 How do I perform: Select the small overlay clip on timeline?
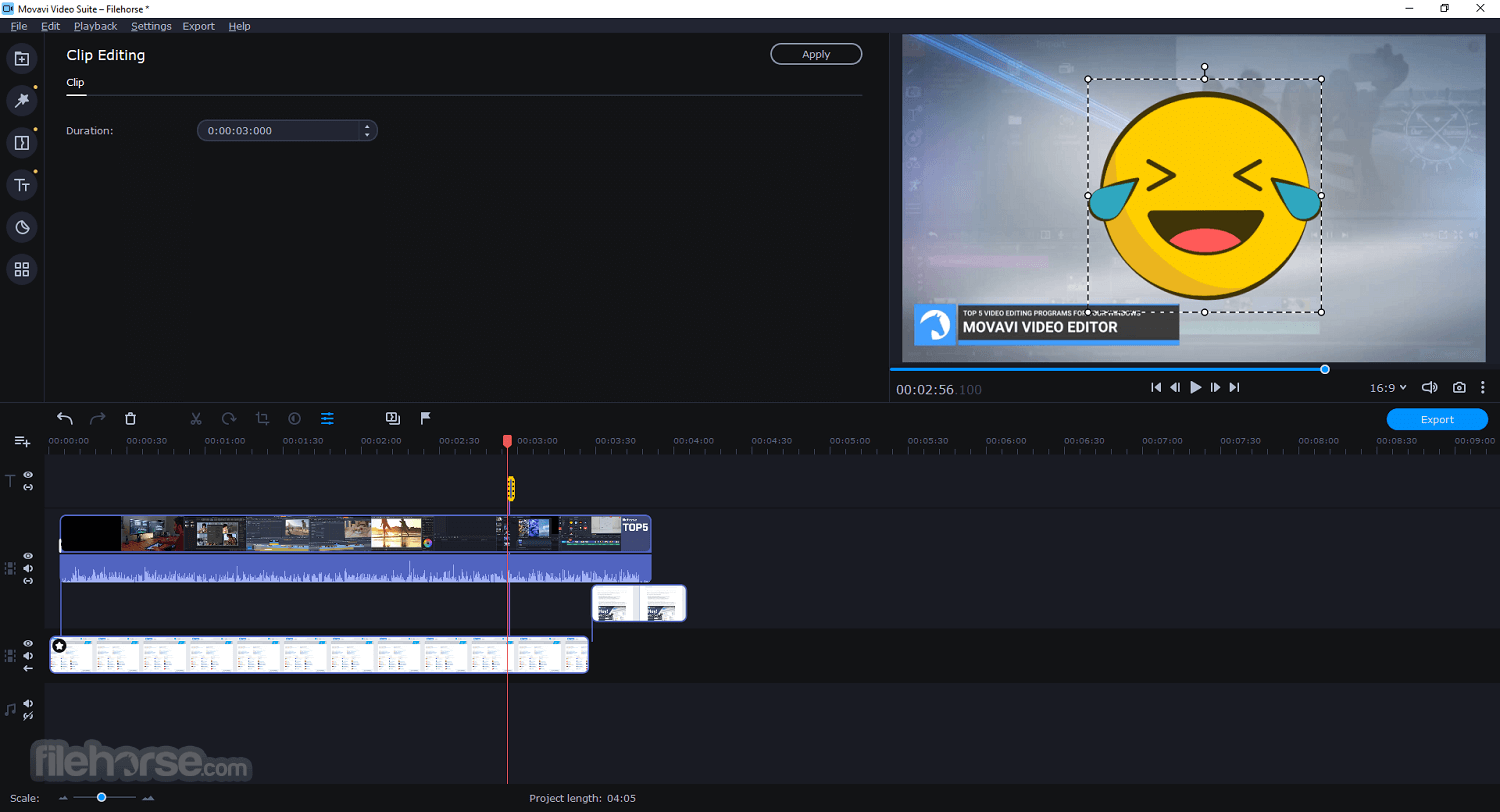pos(639,603)
